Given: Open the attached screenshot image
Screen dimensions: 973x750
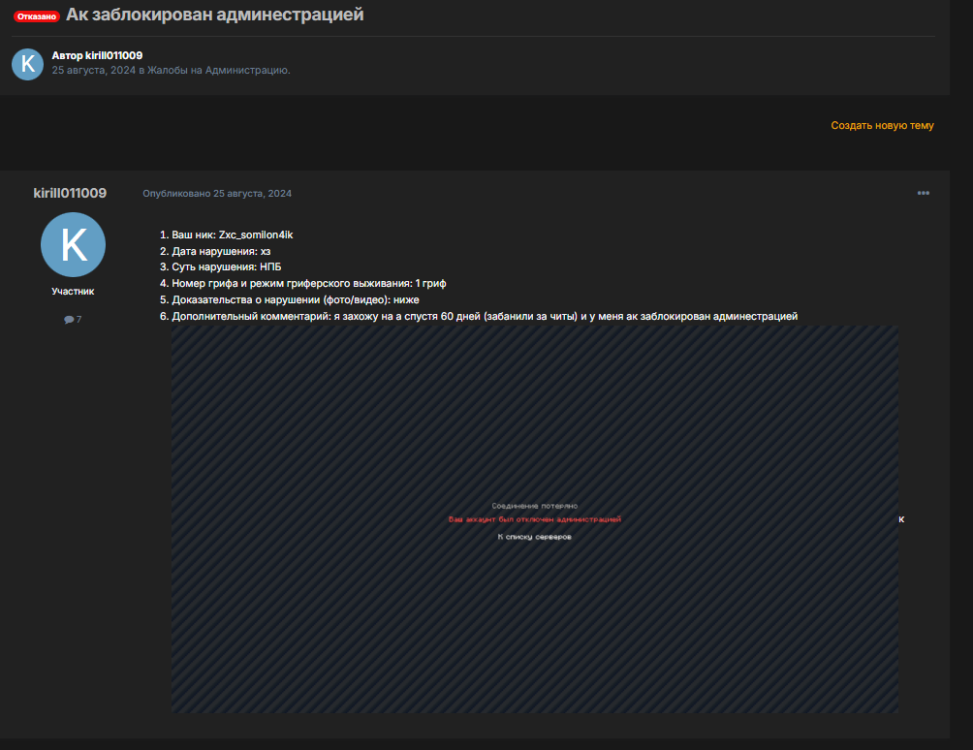Looking at the screenshot, I should 534,519.
